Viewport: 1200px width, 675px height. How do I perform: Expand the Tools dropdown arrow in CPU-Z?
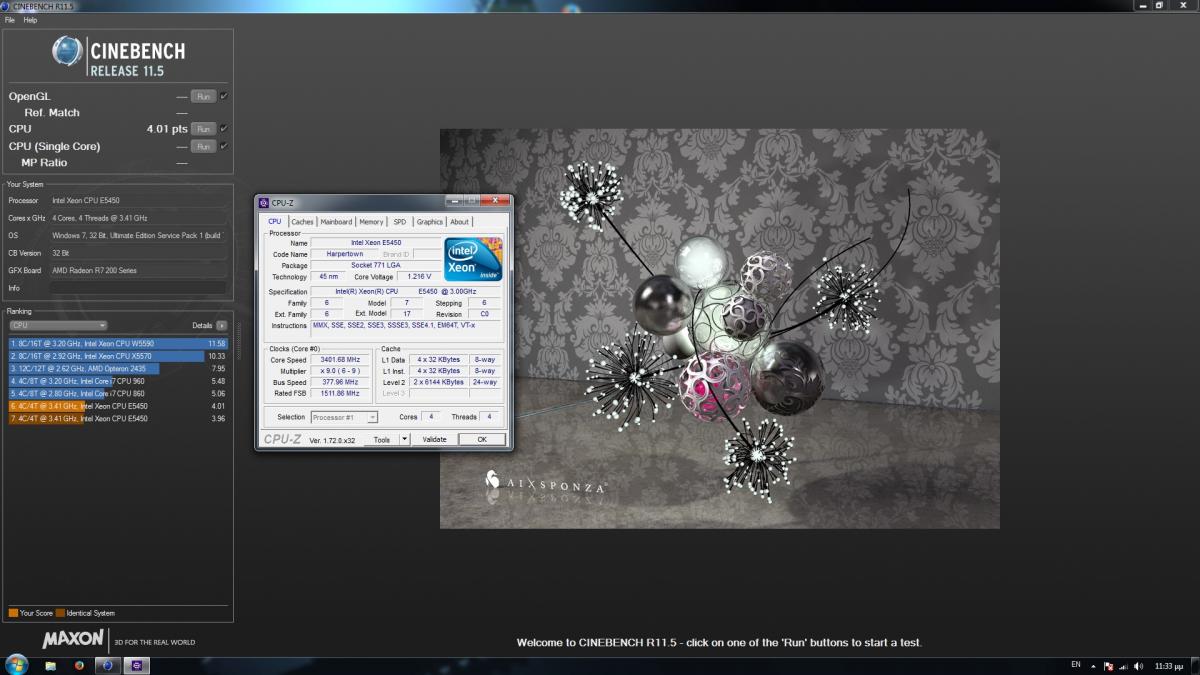tap(404, 439)
